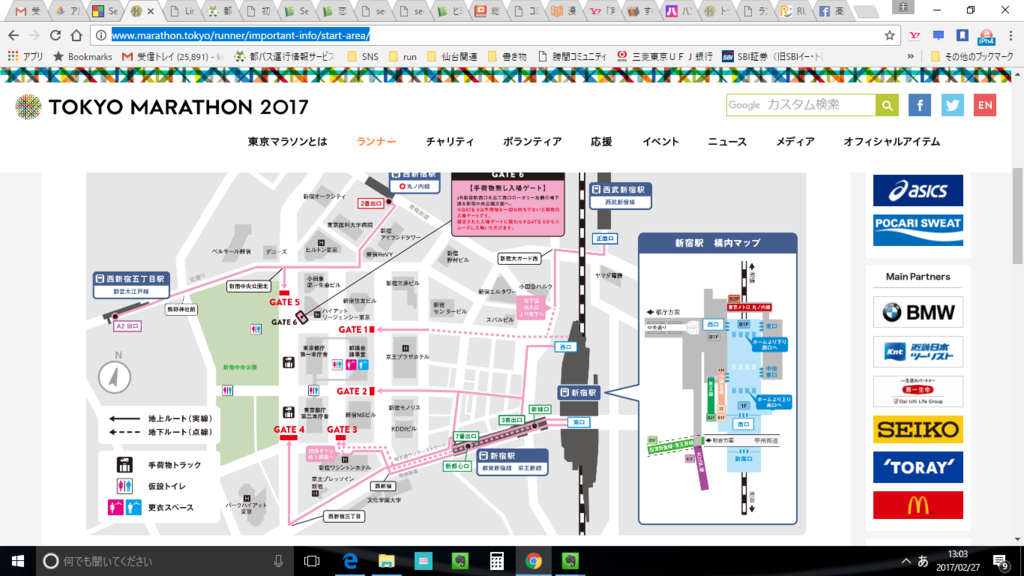Screen dimensions: 1024x576
Task: Open the SNS bookmark folder
Action: (x=362, y=57)
